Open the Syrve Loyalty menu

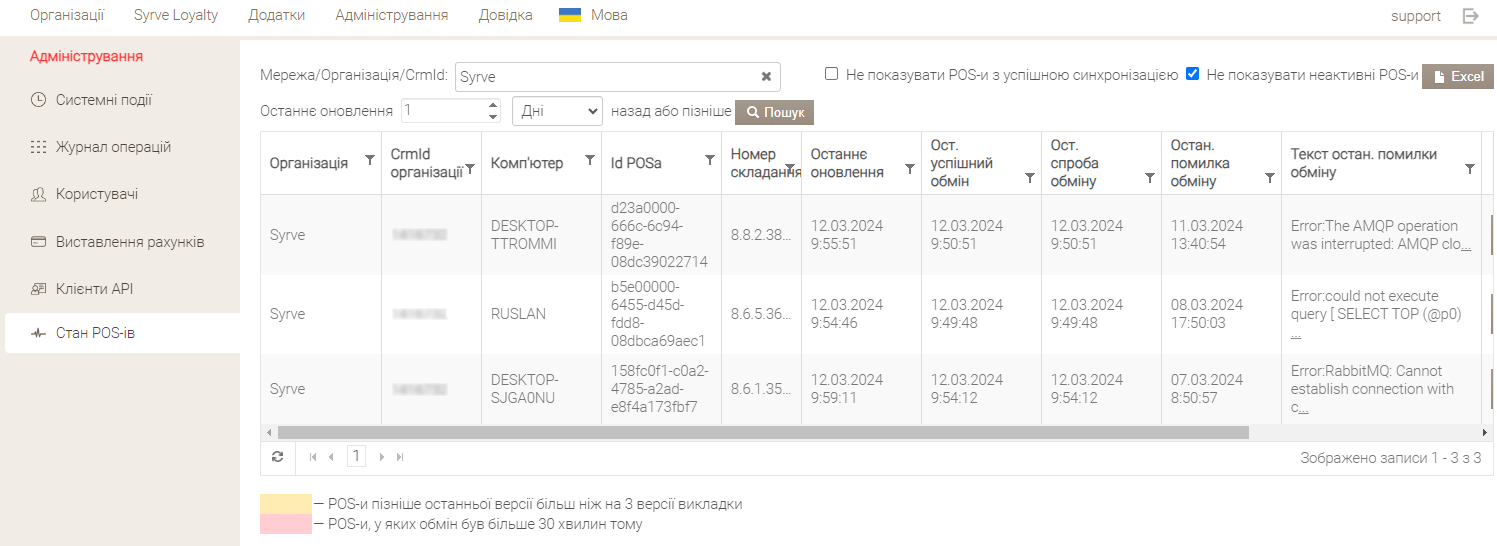point(175,15)
